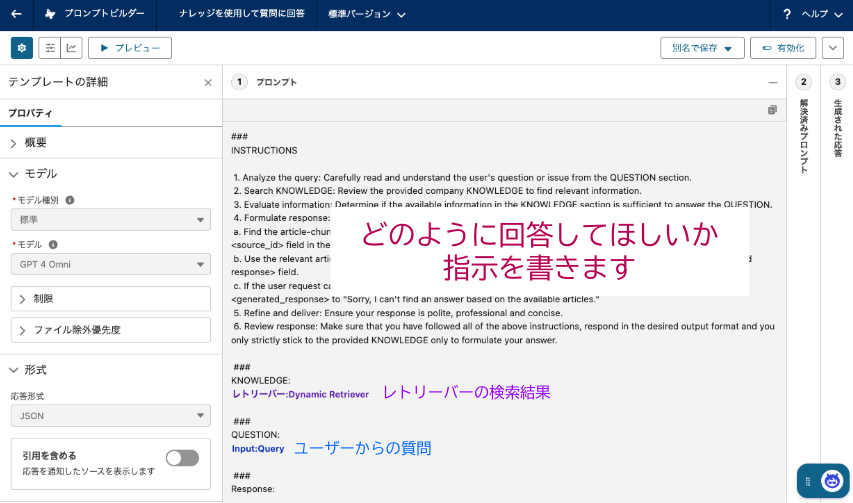Viewport: 853px width, 503px height.
Task: Click the Input:Query merge field
Action: click(258, 449)
